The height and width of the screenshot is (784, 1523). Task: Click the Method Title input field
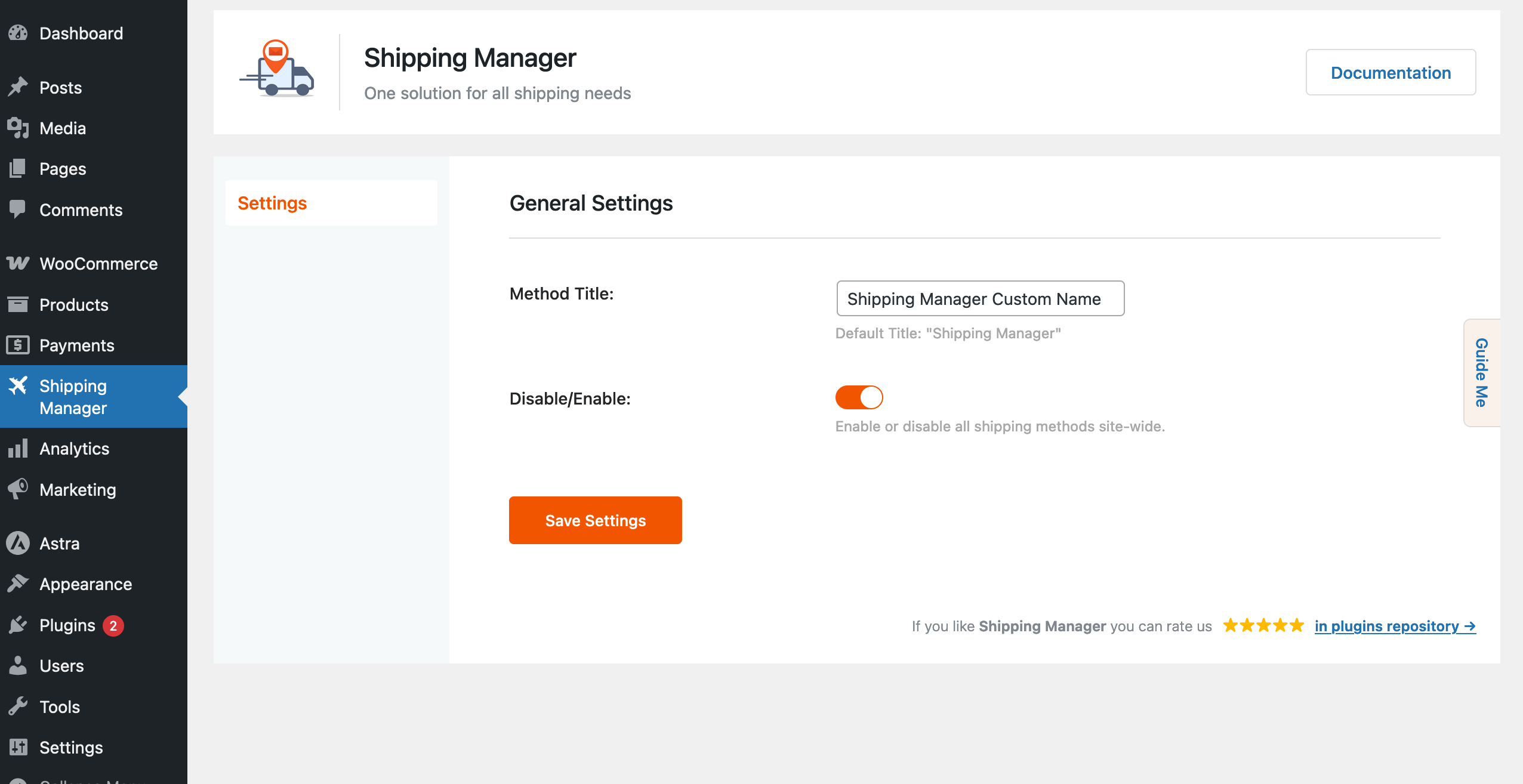pos(981,298)
